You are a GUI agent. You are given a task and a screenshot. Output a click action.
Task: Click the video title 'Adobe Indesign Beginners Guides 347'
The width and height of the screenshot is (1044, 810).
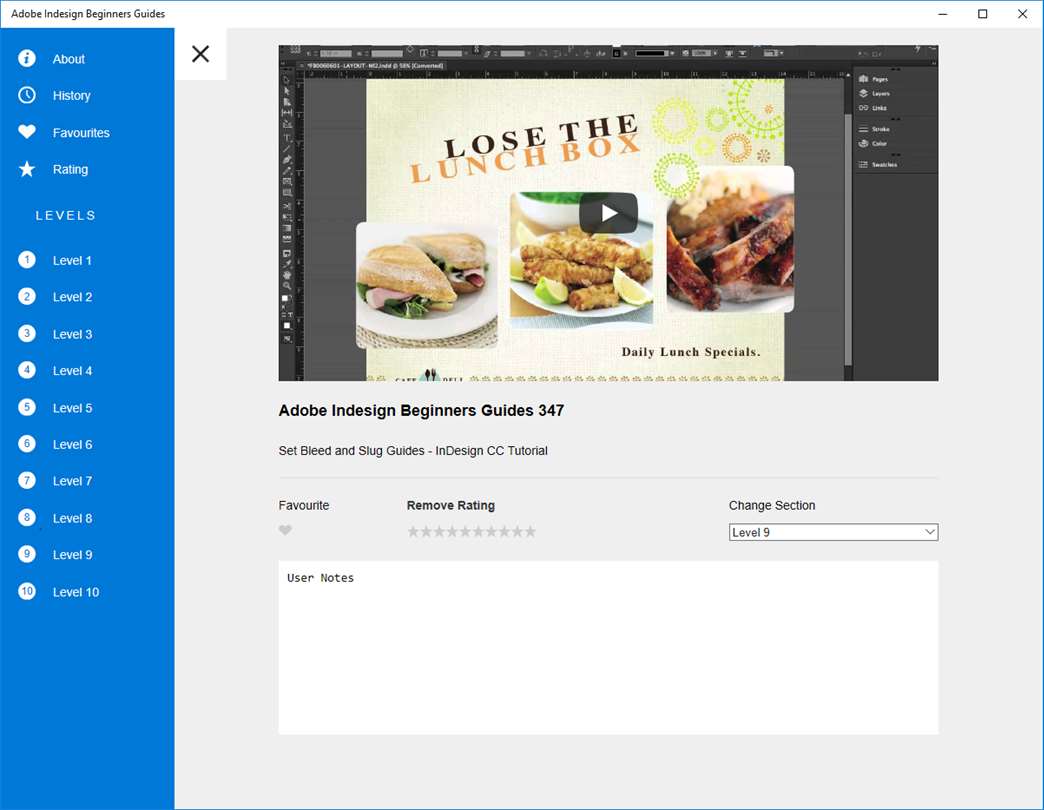coord(421,411)
